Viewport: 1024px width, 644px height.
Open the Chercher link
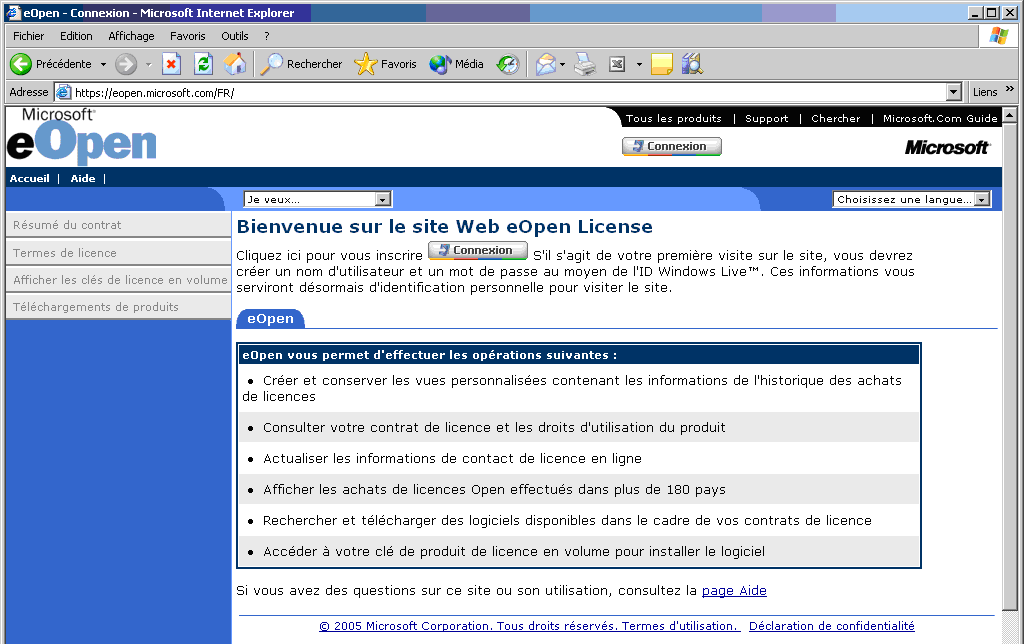835,118
